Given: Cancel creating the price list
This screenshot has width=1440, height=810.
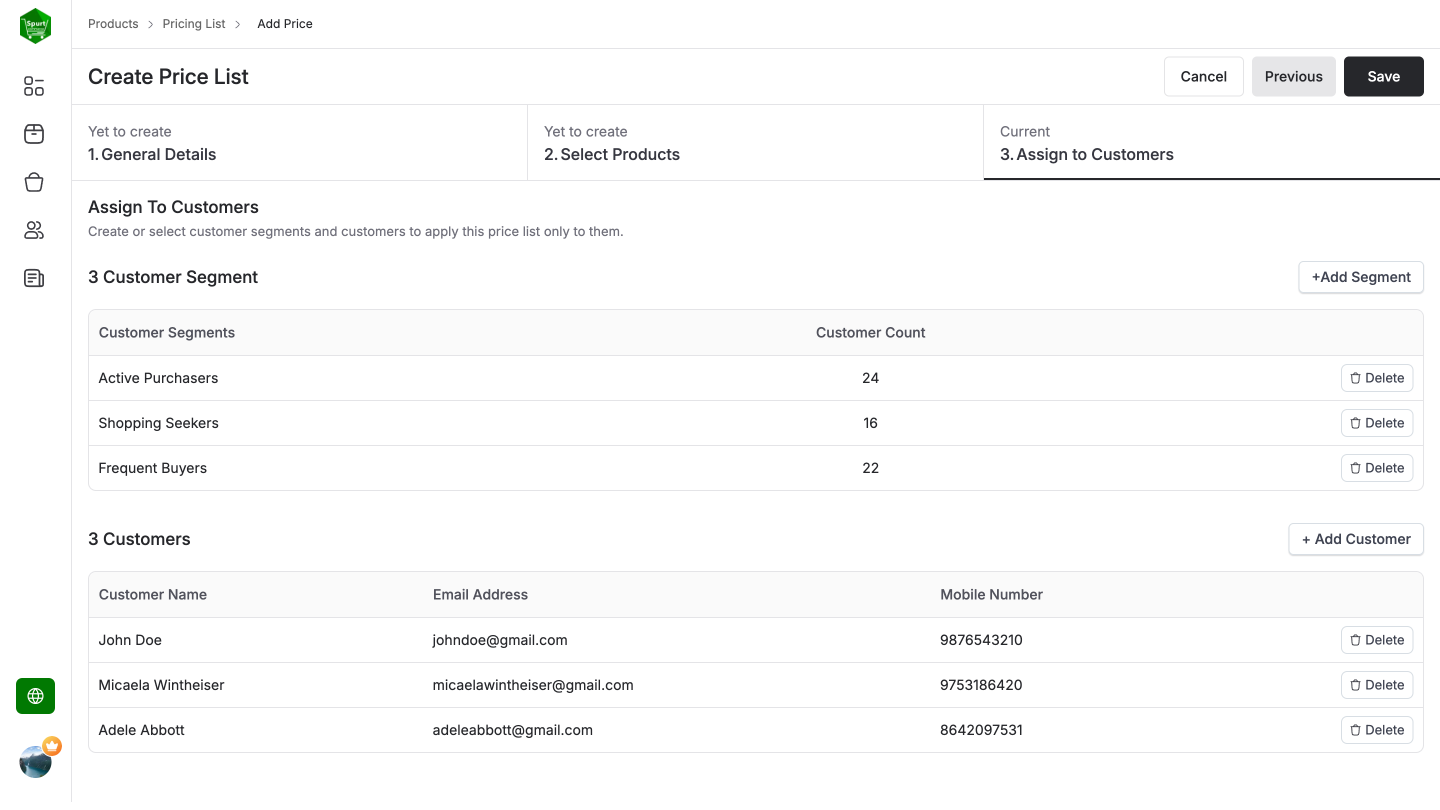Looking at the screenshot, I should [x=1203, y=76].
